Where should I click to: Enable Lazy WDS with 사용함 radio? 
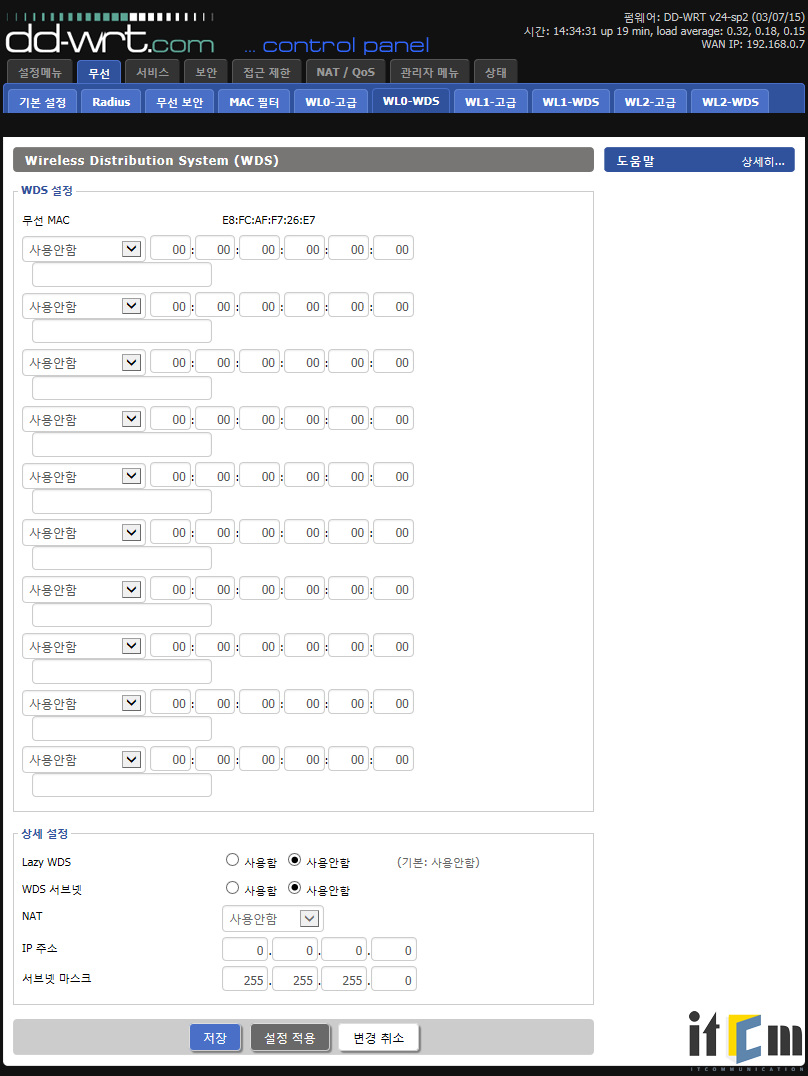click(233, 860)
